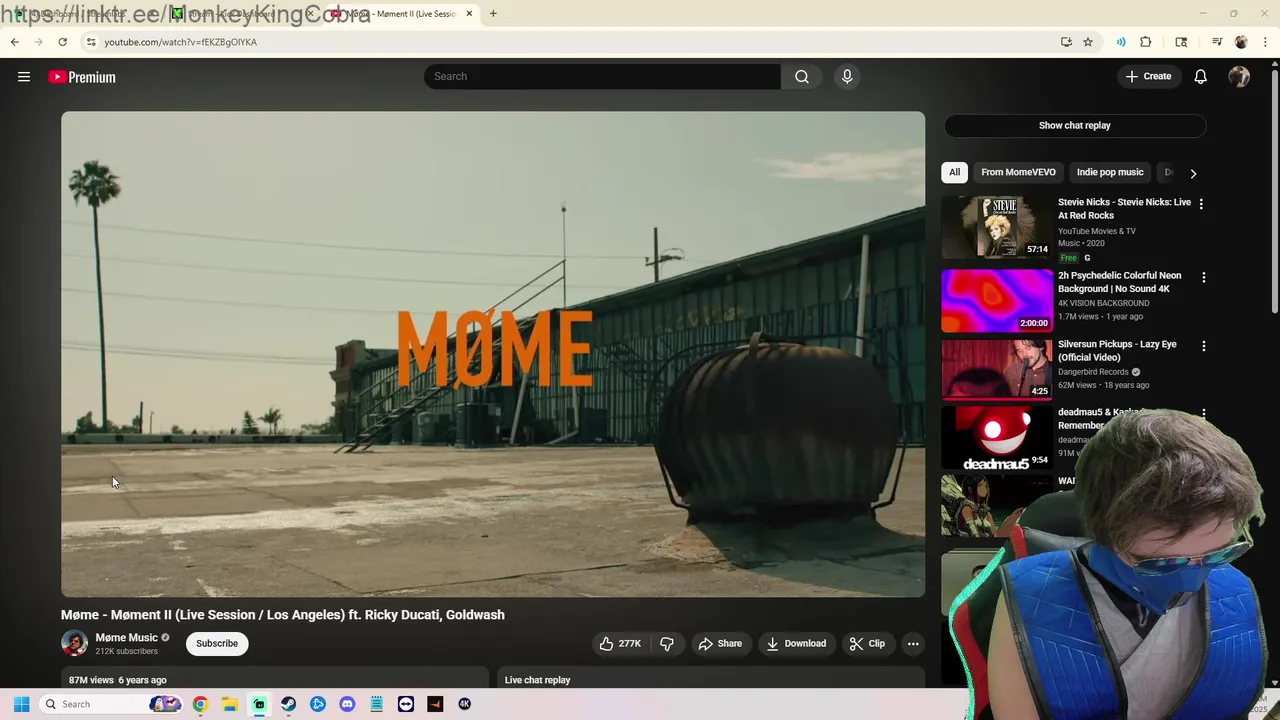This screenshot has height=720, width=1280.
Task: Open the YouTube hamburger guide menu
Action: (x=24, y=77)
